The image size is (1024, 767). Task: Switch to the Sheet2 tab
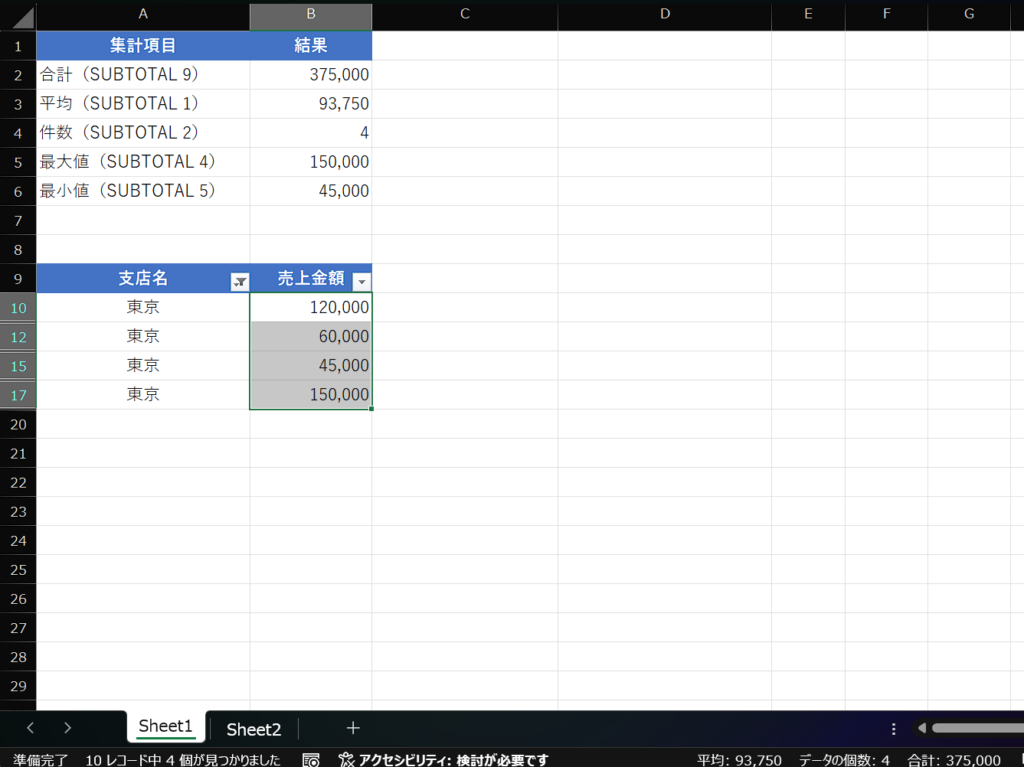253,729
